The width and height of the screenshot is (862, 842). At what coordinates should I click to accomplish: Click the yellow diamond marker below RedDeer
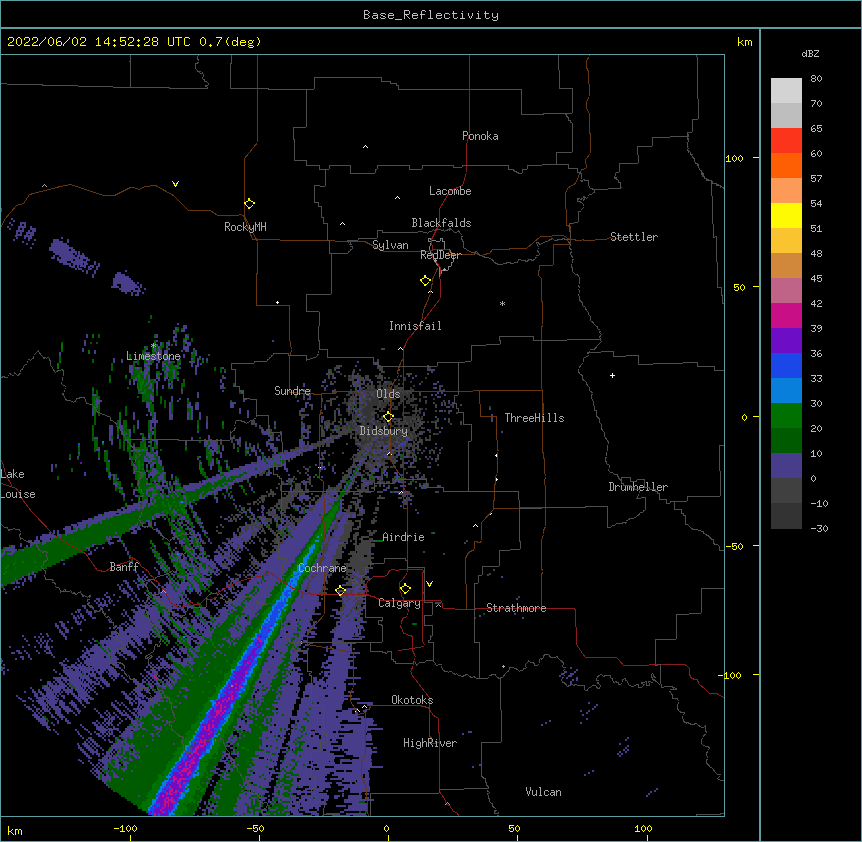426,281
